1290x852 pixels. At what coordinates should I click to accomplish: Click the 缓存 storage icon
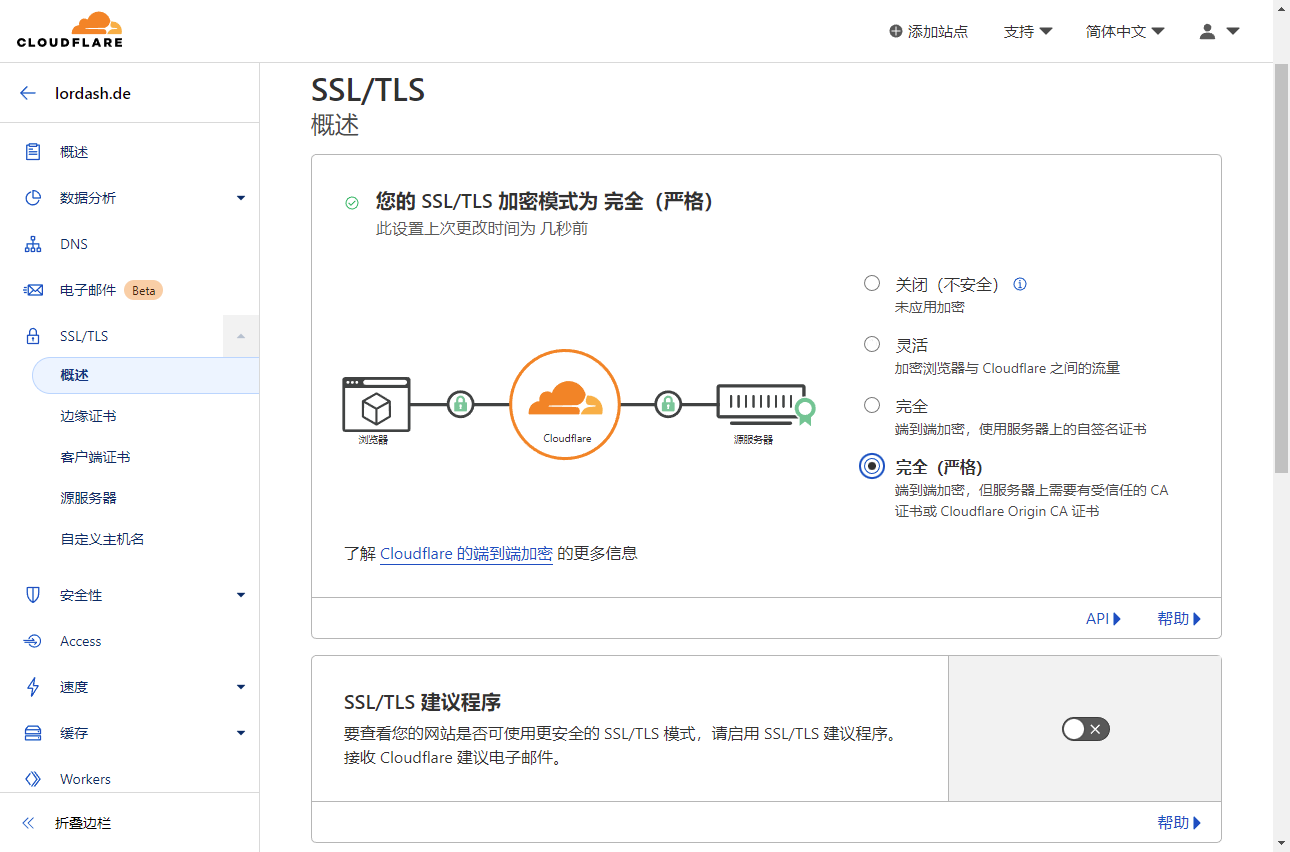click(x=33, y=733)
